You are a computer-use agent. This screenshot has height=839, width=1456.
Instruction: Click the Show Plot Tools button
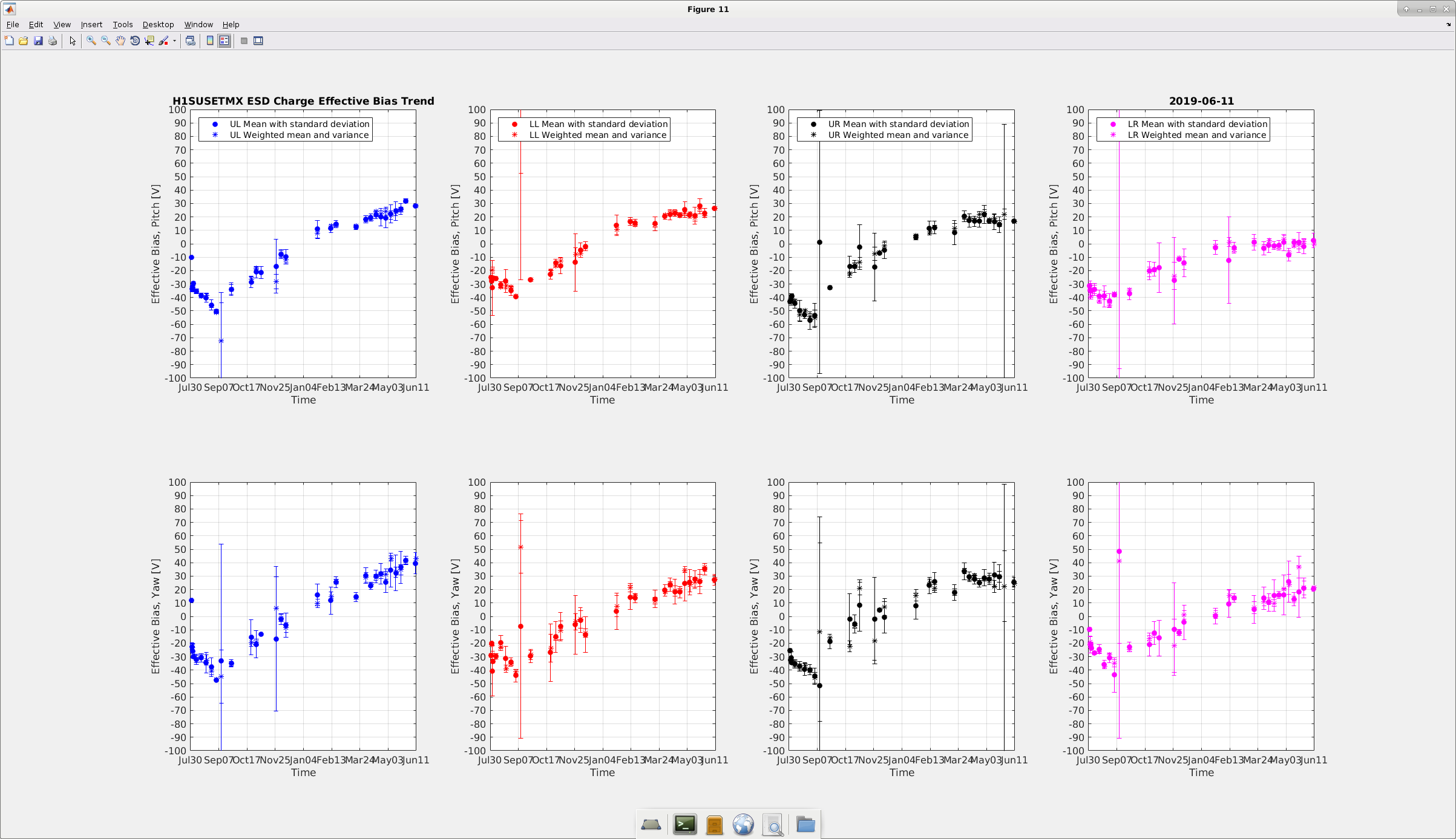click(258, 41)
